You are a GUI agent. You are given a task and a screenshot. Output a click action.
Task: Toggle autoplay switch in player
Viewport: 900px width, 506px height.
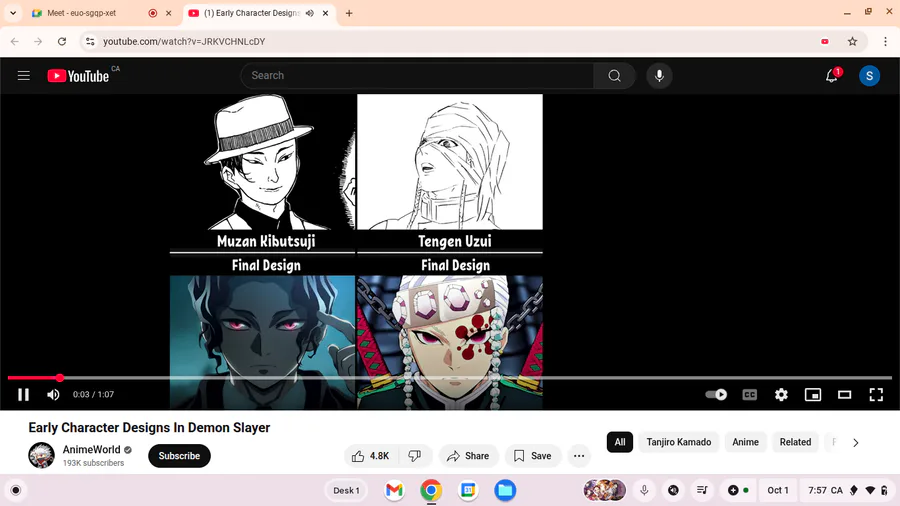click(x=716, y=395)
